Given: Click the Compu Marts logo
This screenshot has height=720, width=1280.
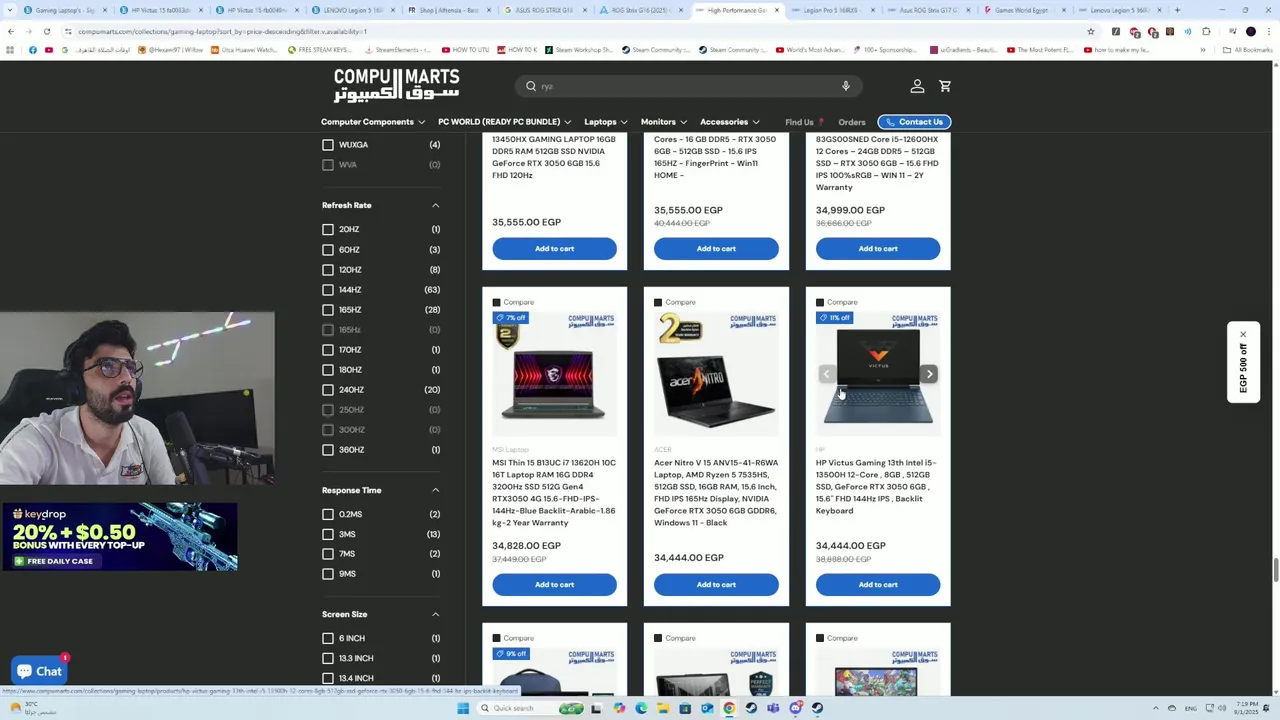Looking at the screenshot, I should [397, 85].
